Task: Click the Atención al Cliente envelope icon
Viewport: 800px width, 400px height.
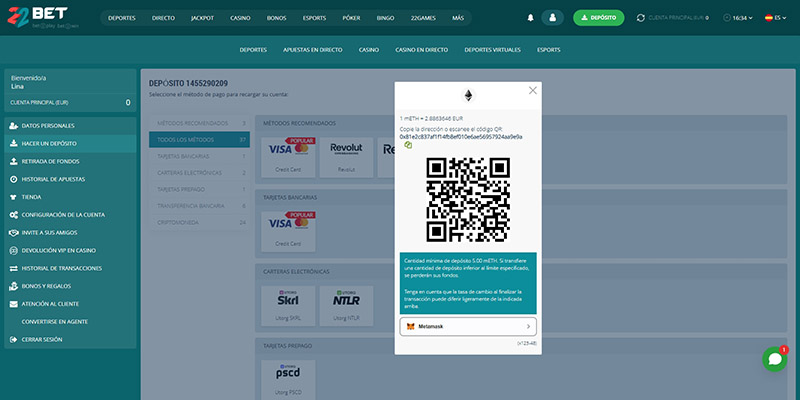Action: [x=14, y=304]
